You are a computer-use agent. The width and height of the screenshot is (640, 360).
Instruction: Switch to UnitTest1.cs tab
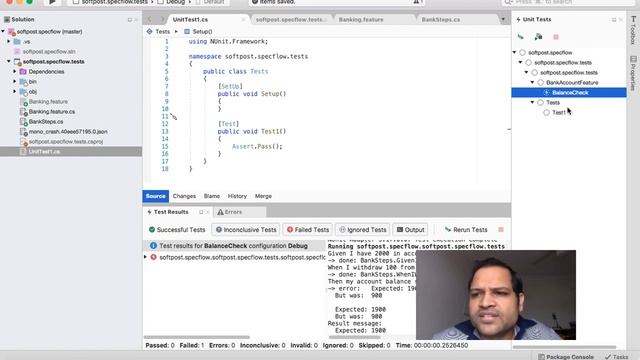[x=190, y=20]
